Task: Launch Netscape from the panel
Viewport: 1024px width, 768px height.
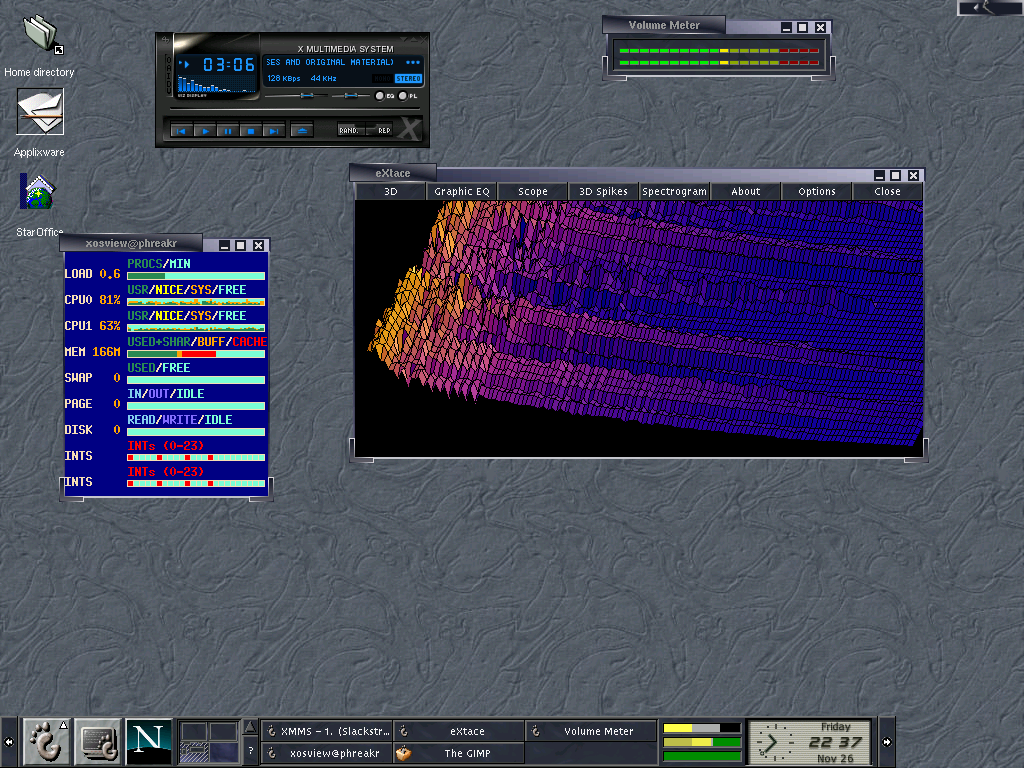Action: click(x=148, y=741)
